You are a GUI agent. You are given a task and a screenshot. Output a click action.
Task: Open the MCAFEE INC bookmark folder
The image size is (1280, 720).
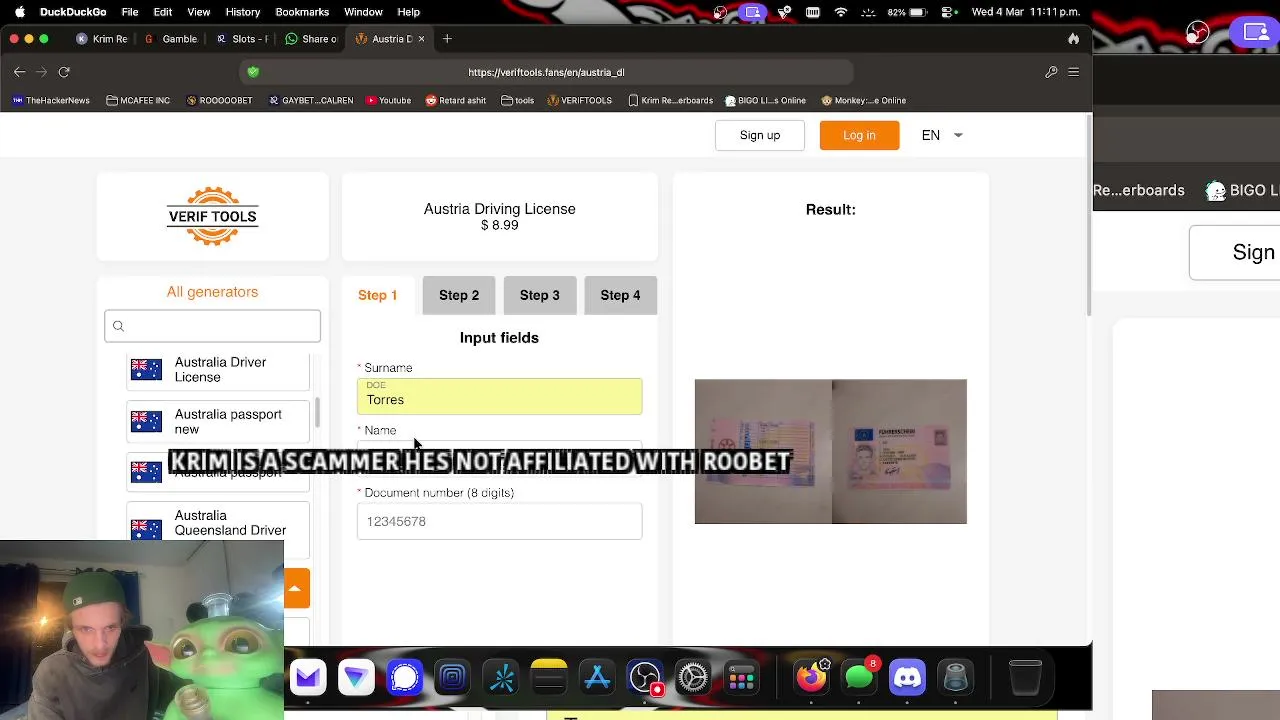[138, 100]
